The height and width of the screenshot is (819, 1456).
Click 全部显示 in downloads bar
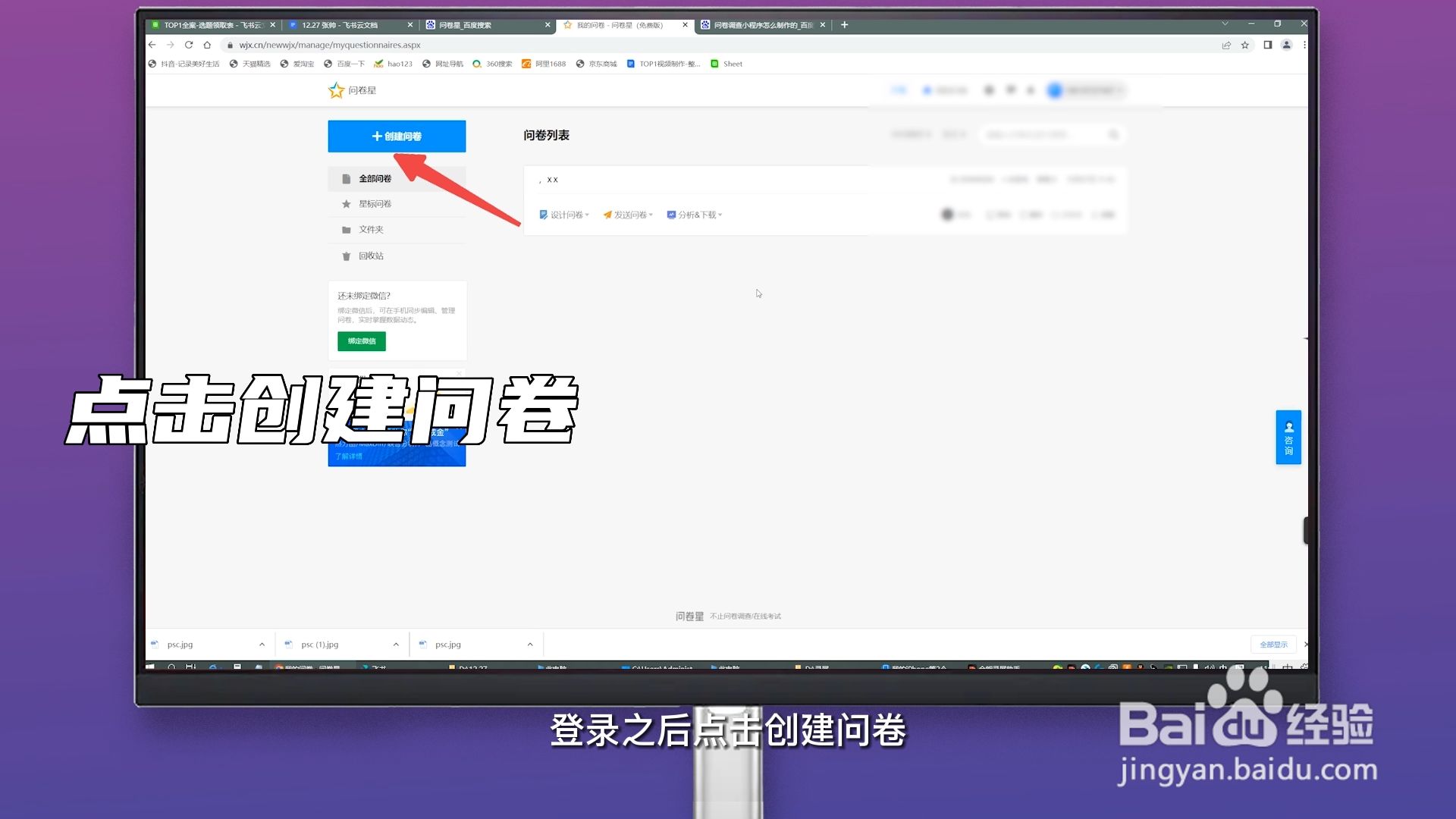pos(1273,645)
